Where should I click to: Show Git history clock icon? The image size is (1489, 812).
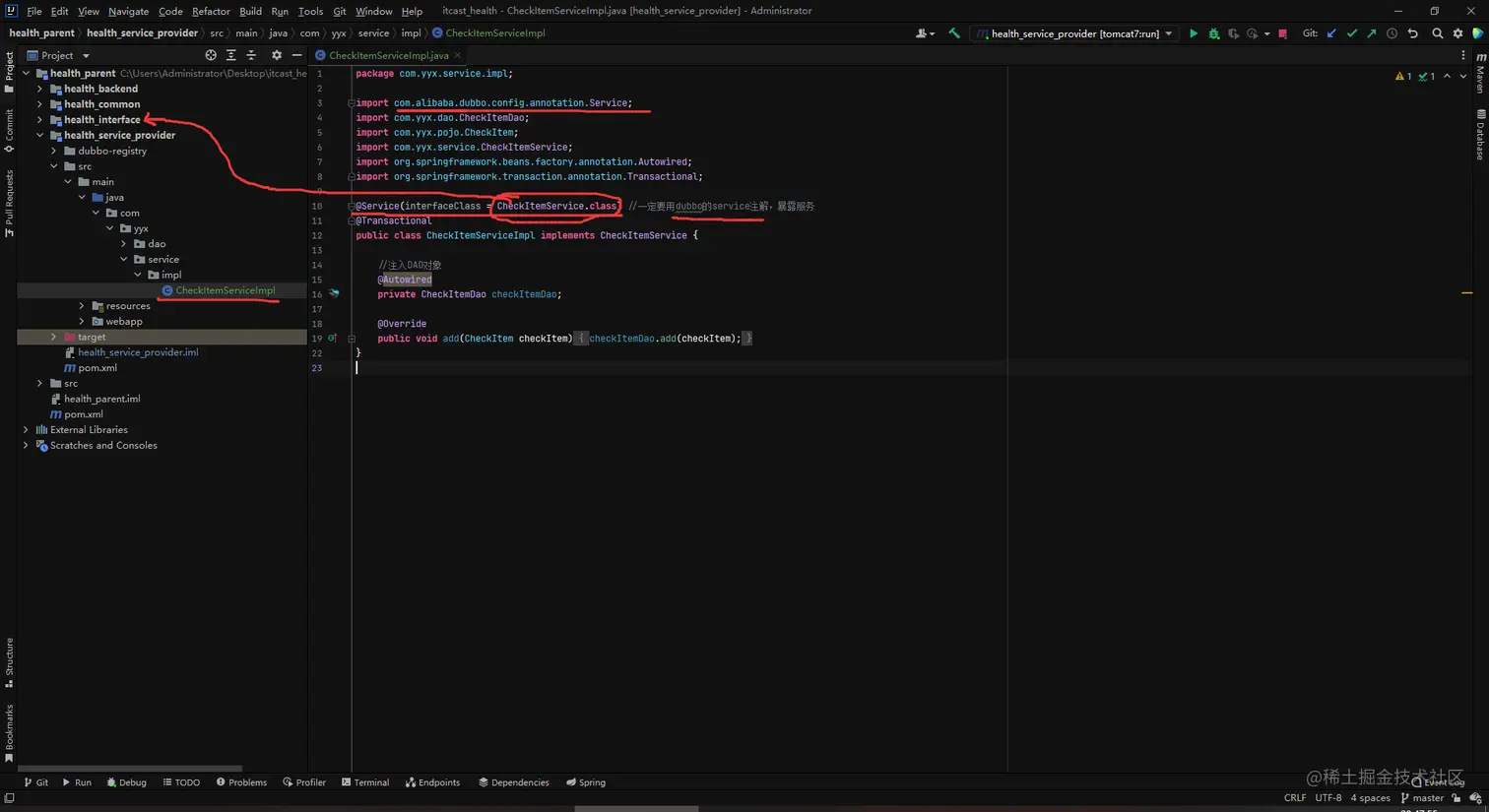click(x=1392, y=33)
